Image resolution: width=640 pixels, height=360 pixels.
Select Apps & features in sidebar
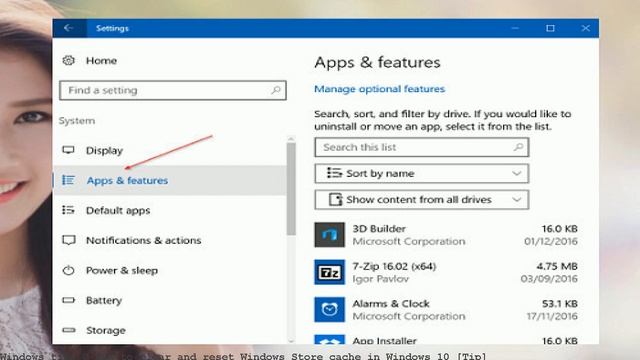tap(170, 180)
